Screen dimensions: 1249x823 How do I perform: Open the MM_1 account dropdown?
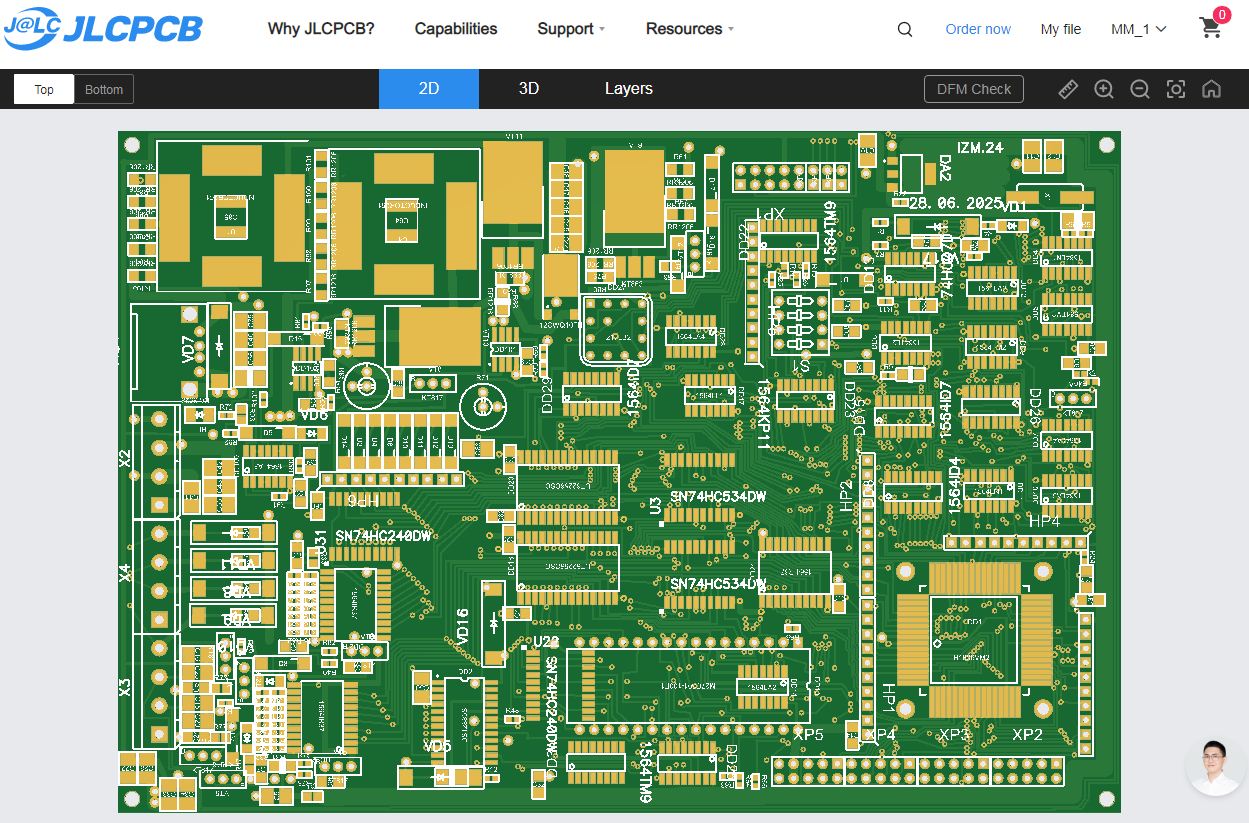click(x=1139, y=29)
